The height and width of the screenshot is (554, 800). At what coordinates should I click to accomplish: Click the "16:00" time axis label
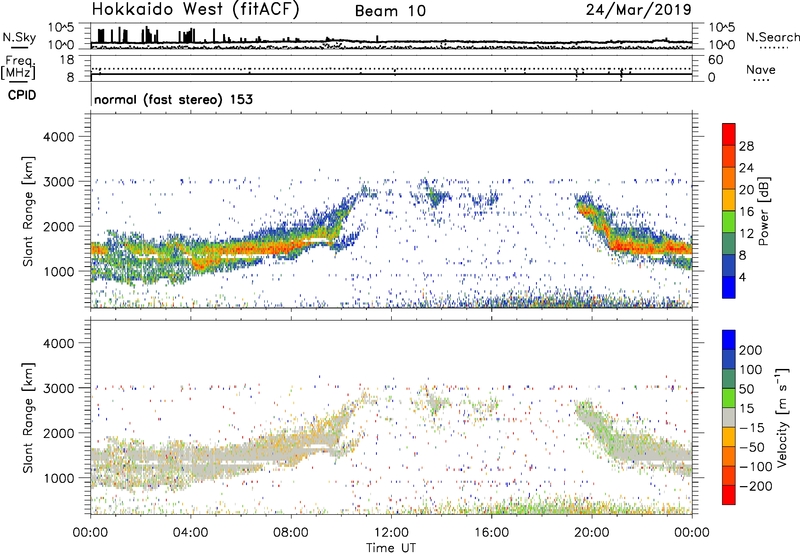click(x=491, y=533)
